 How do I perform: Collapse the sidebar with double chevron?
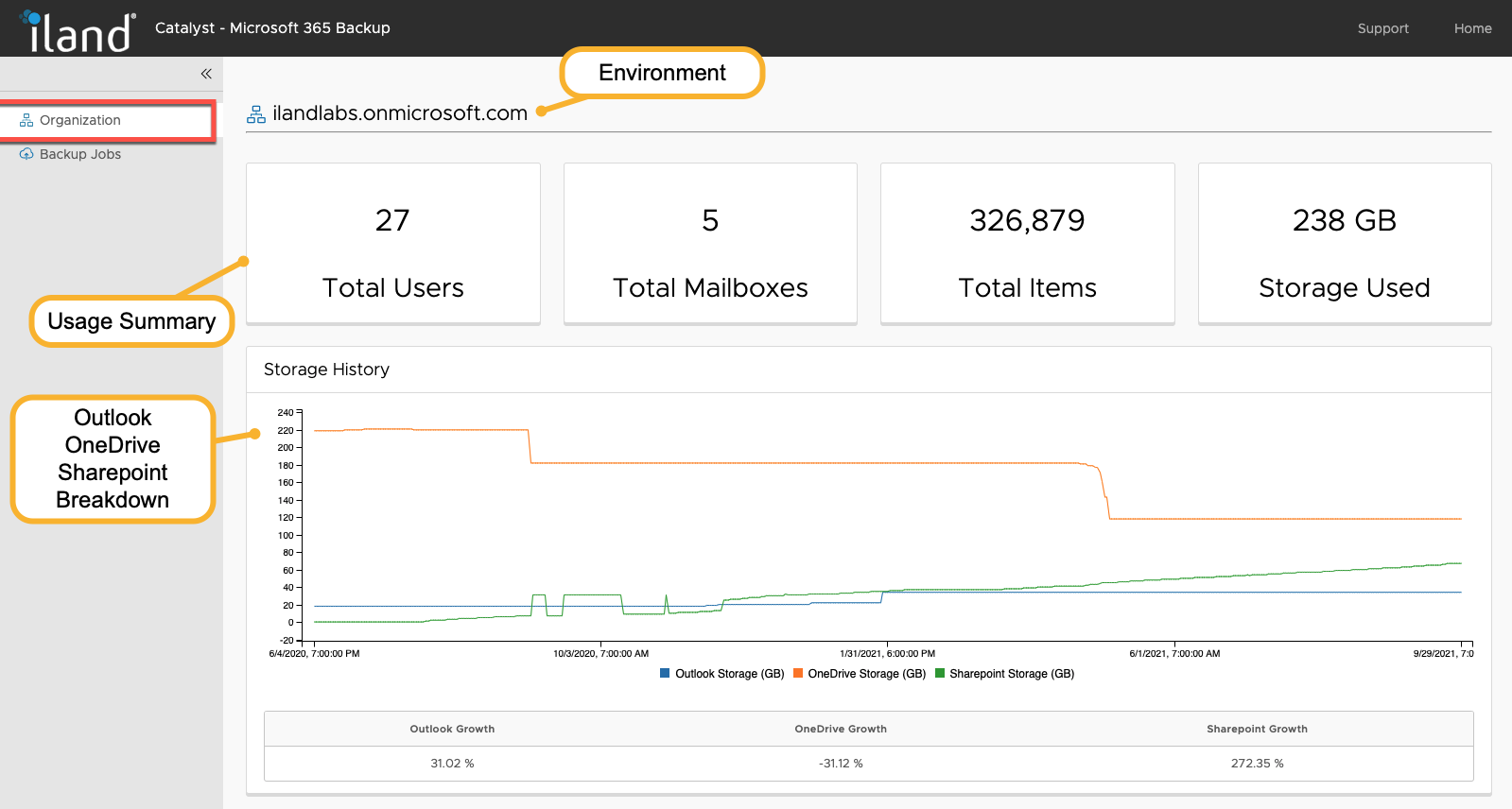pyautogui.click(x=206, y=74)
